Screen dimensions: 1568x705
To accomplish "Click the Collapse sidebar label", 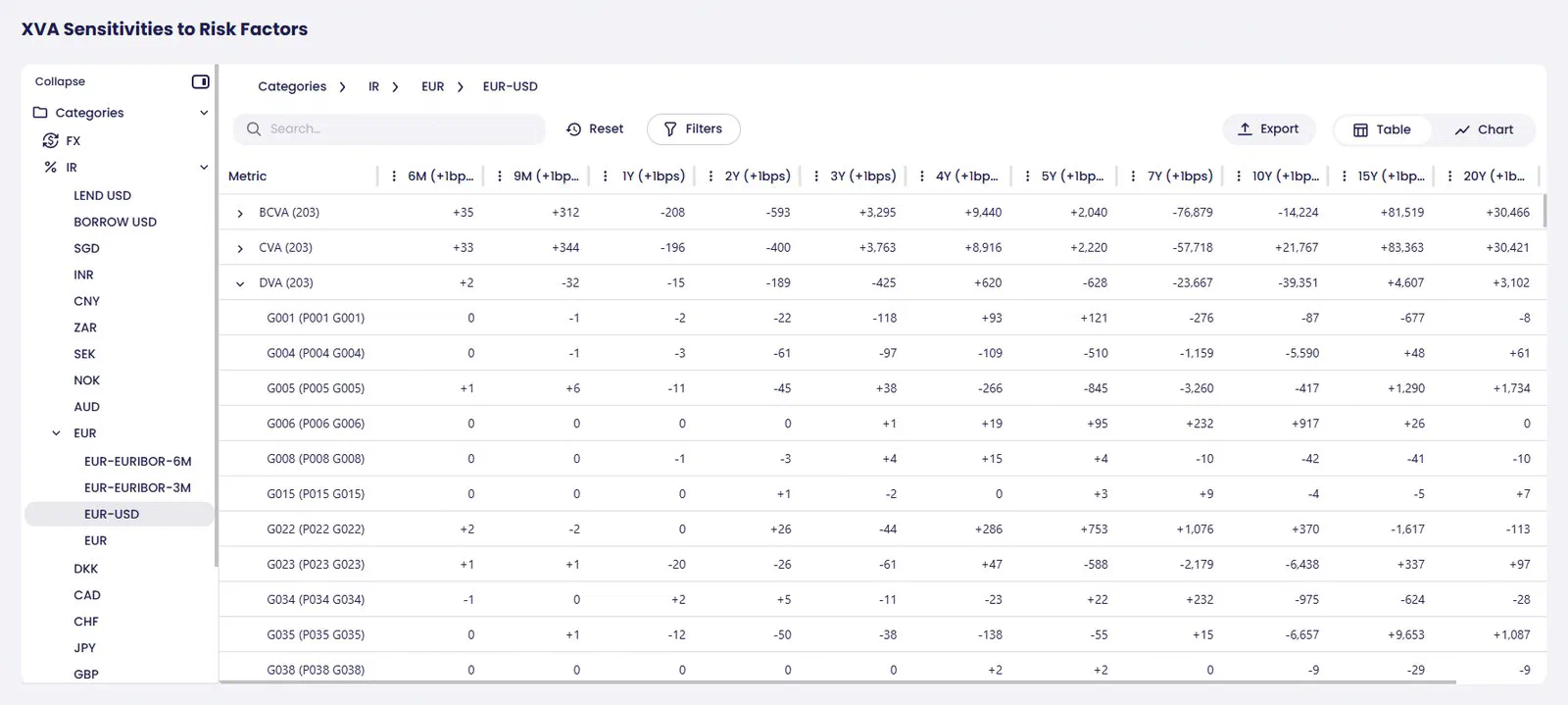I will click(x=60, y=81).
